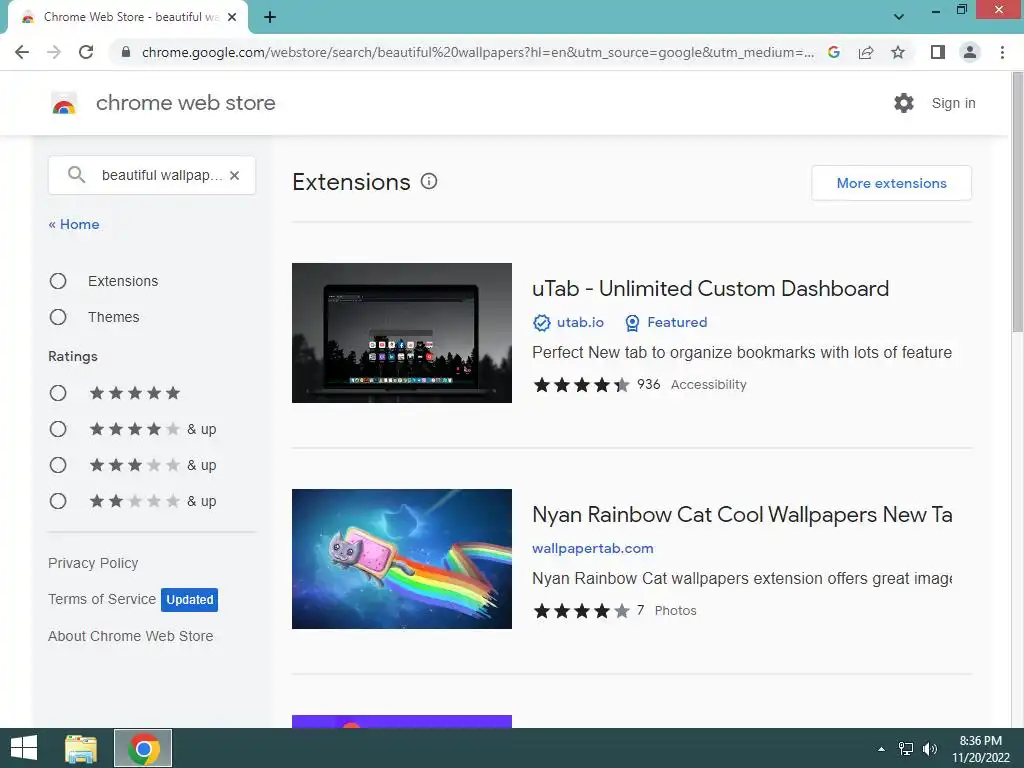Open a new browser tab
This screenshot has width=1024, height=768.
click(x=270, y=17)
